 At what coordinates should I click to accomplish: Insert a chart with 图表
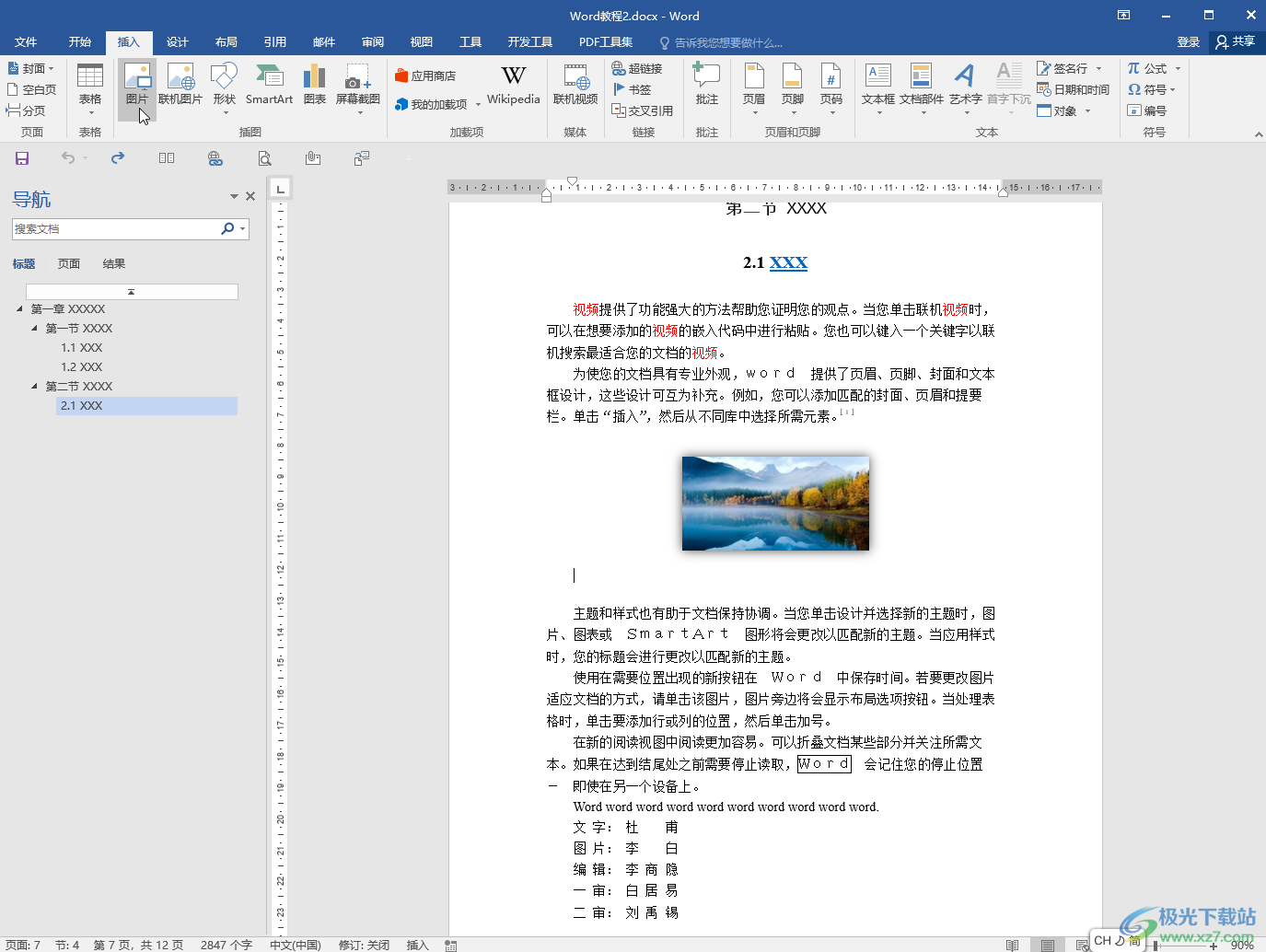click(315, 85)
